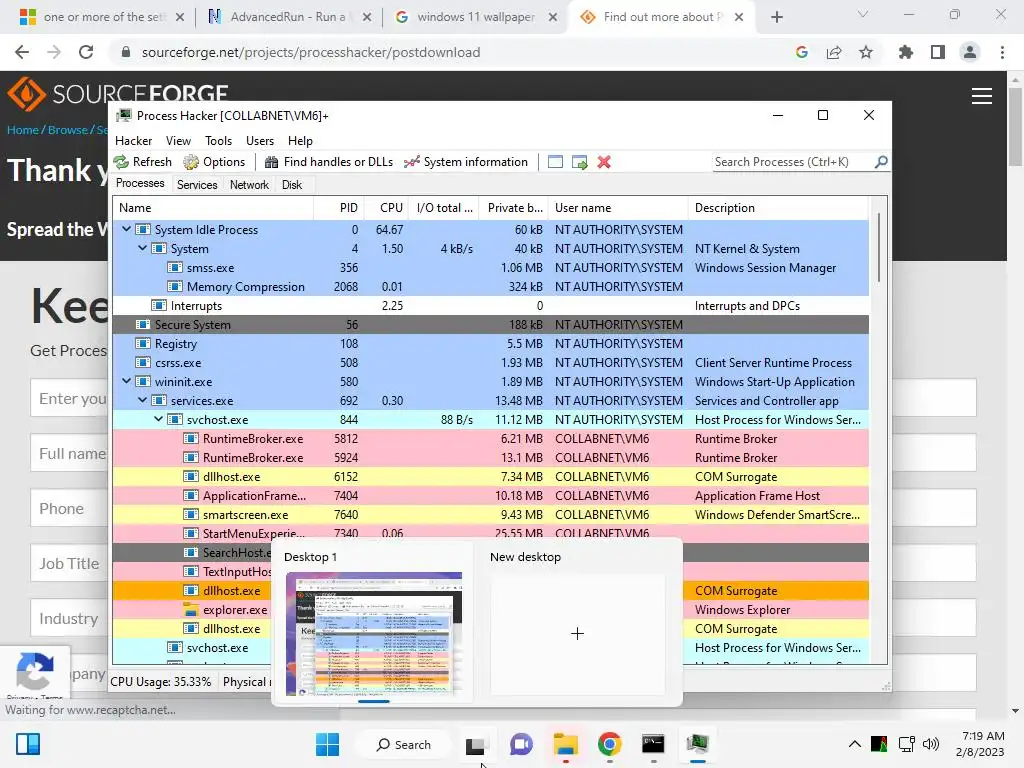The height and width of the screenshot is (768, 1024).
Task: Click the volume icon in system tray
Action: click(x=931, y=744)
